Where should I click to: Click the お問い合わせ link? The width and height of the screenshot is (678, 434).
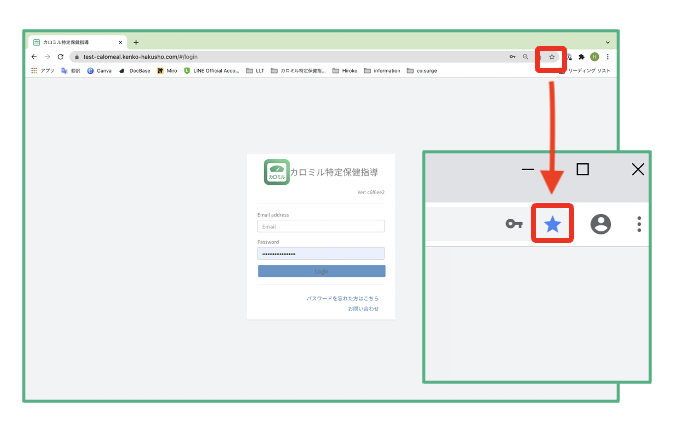click(363, 309)
